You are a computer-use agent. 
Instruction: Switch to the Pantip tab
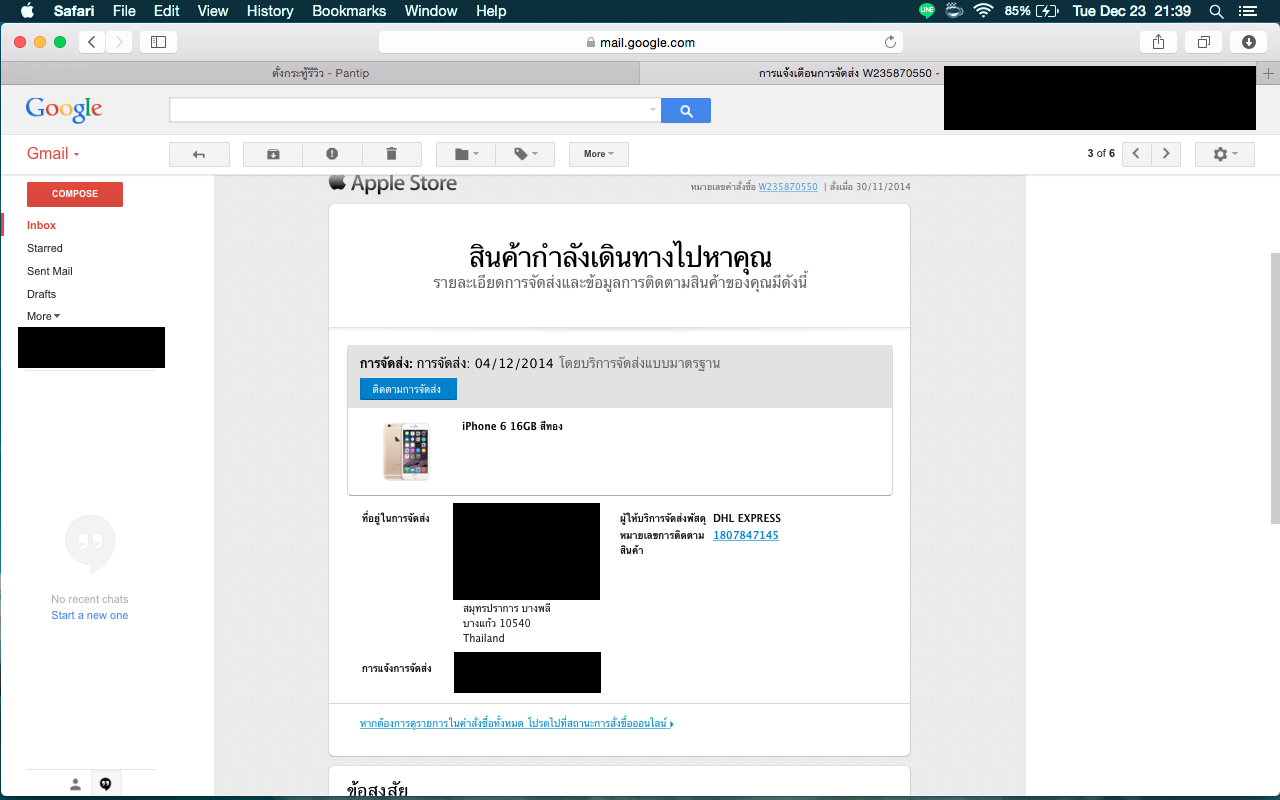click(320, 73)
